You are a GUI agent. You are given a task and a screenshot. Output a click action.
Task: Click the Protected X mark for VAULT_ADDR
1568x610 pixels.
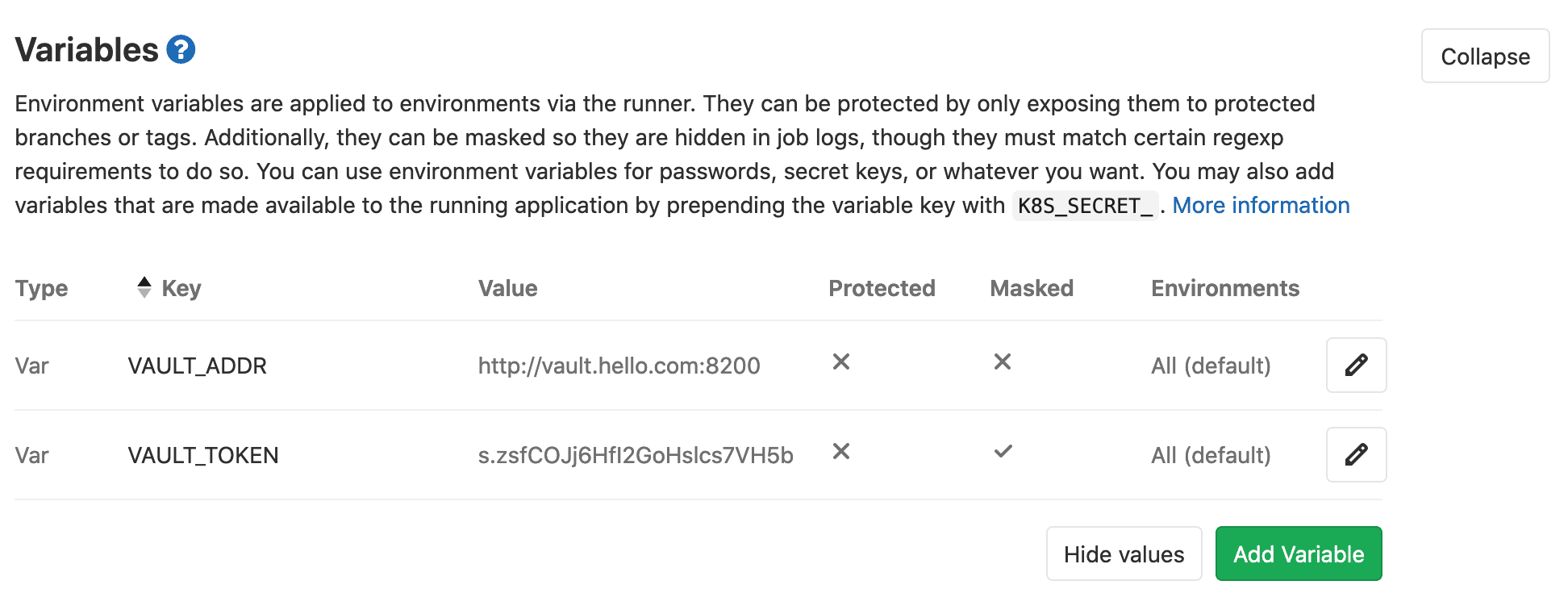840,362
